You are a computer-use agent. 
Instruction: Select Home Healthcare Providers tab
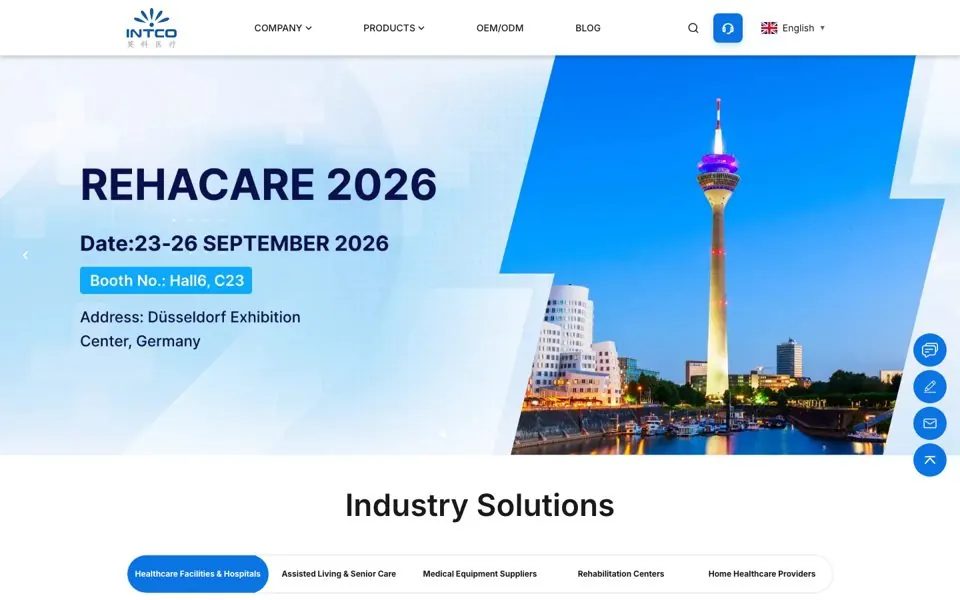762,574
